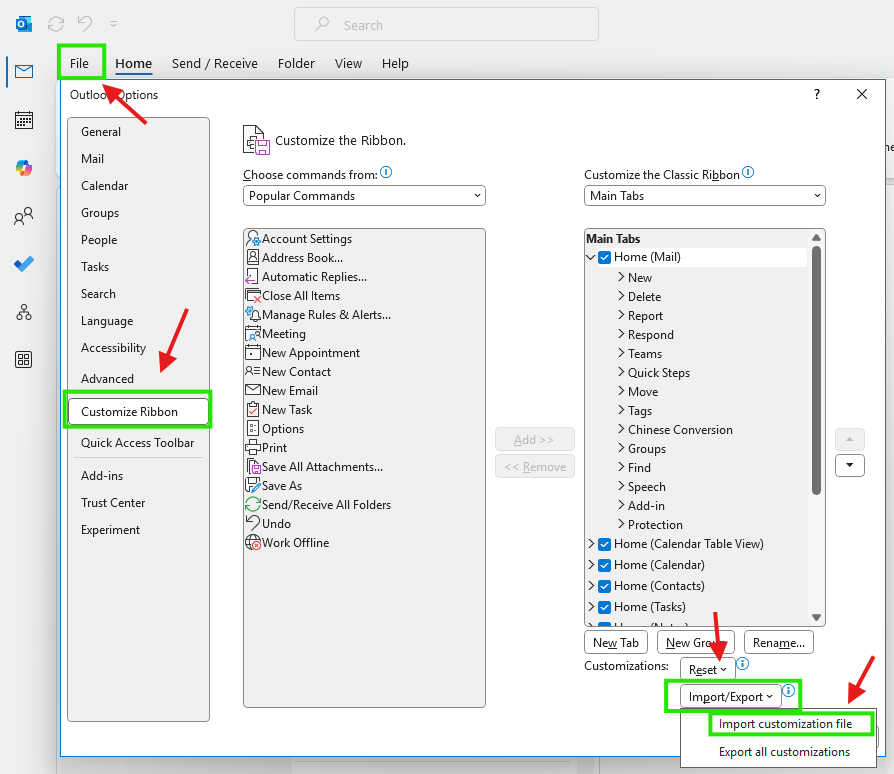Image resolution: width=894 pixels, height=774 pixels.
Task: Open the Mail module in the sidebar
Action: tap(24, 72)
